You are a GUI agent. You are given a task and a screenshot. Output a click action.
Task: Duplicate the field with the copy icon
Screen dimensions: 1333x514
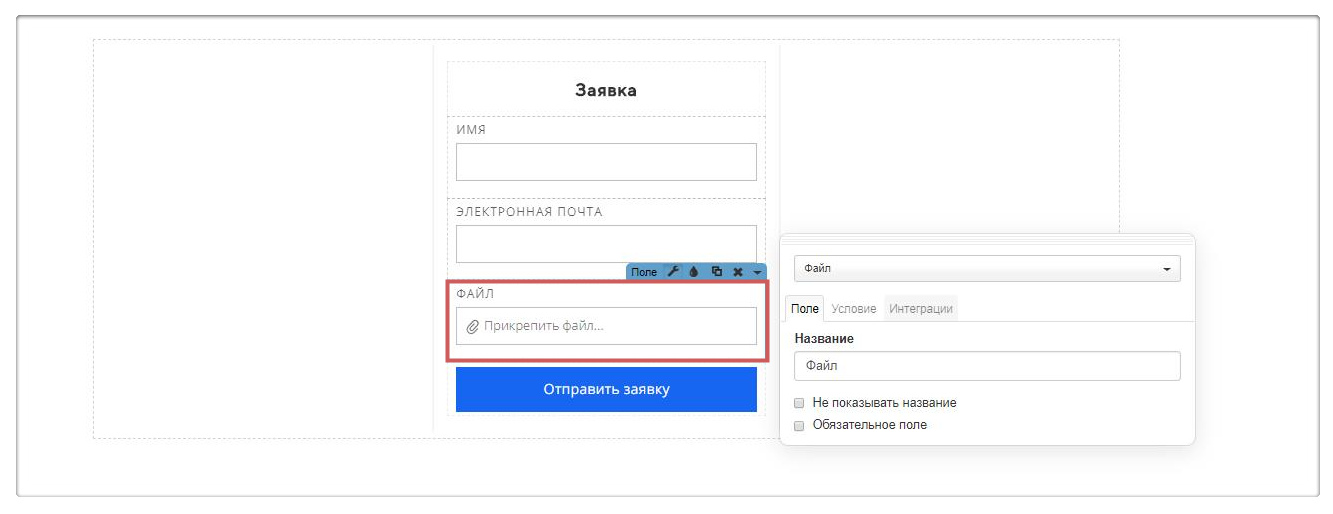(x=716, y=272)
